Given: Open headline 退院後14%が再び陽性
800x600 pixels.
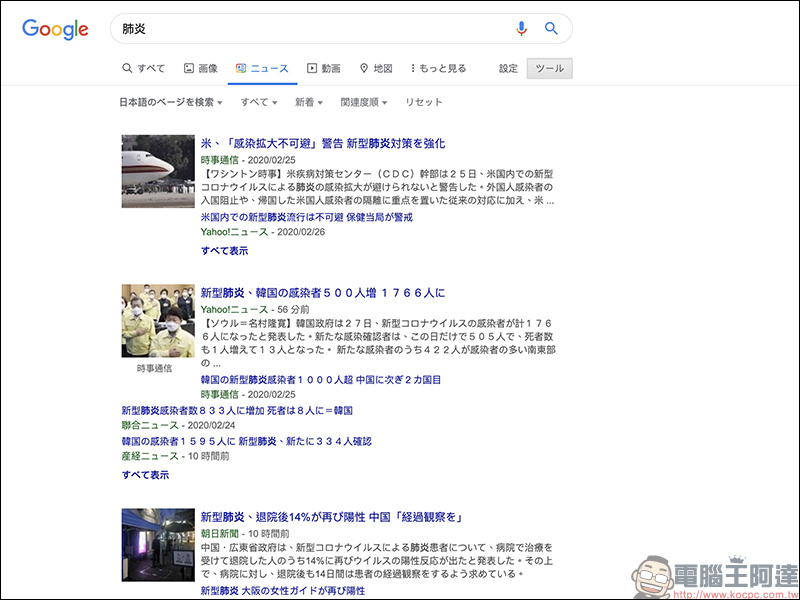Looking at the screenshot, I should (332, 517).
